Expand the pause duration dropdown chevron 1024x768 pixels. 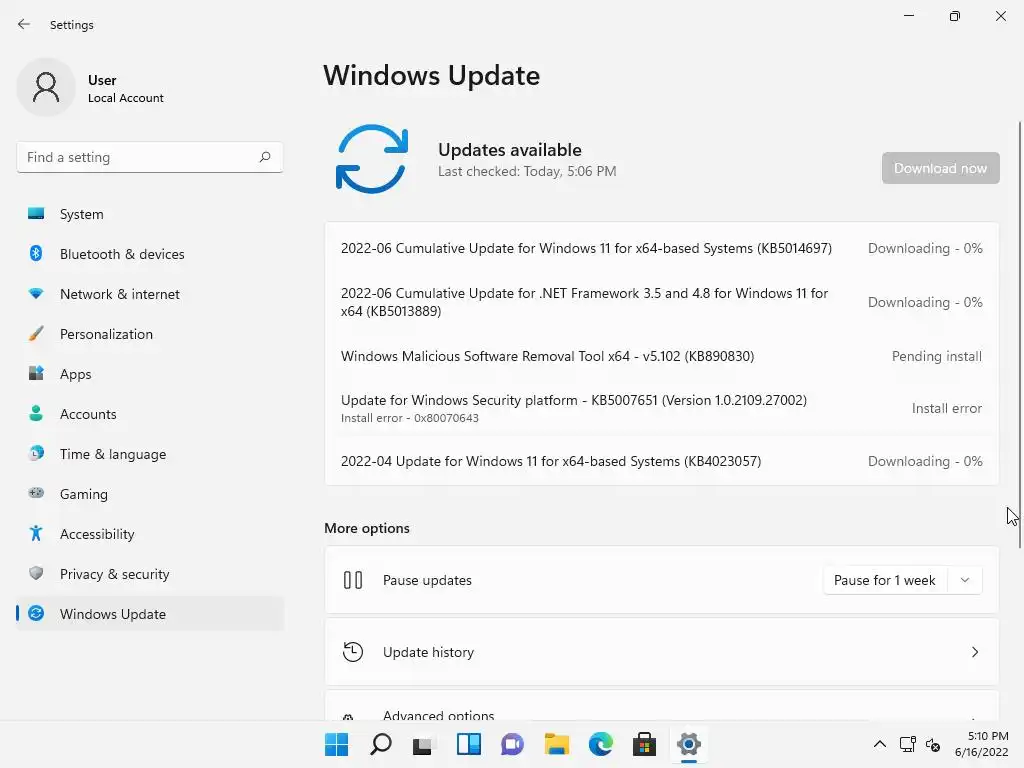click(965, 580)
